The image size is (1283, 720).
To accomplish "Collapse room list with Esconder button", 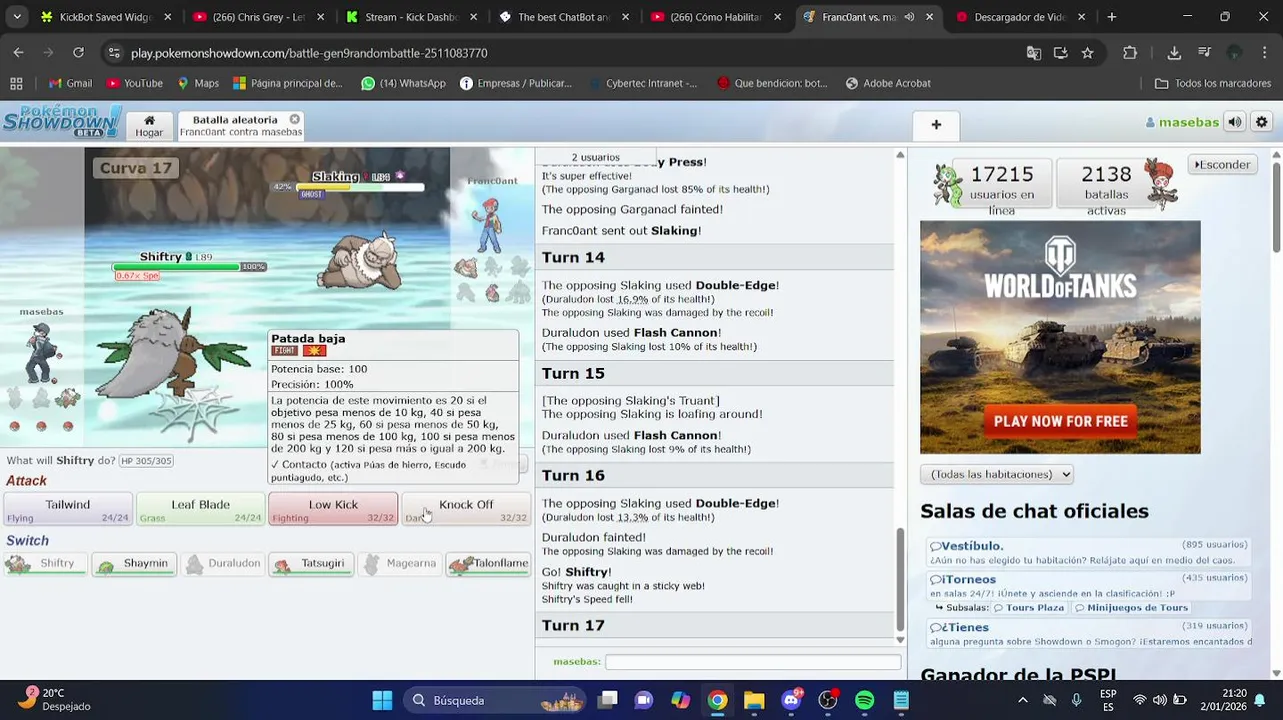I will (x=1222, y=164).
